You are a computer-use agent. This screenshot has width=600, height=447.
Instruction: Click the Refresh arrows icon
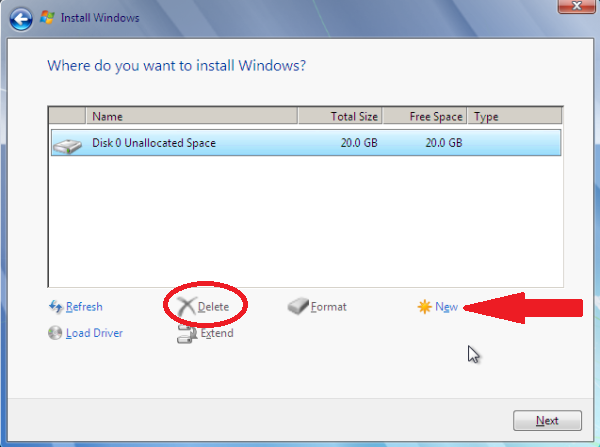56,307
